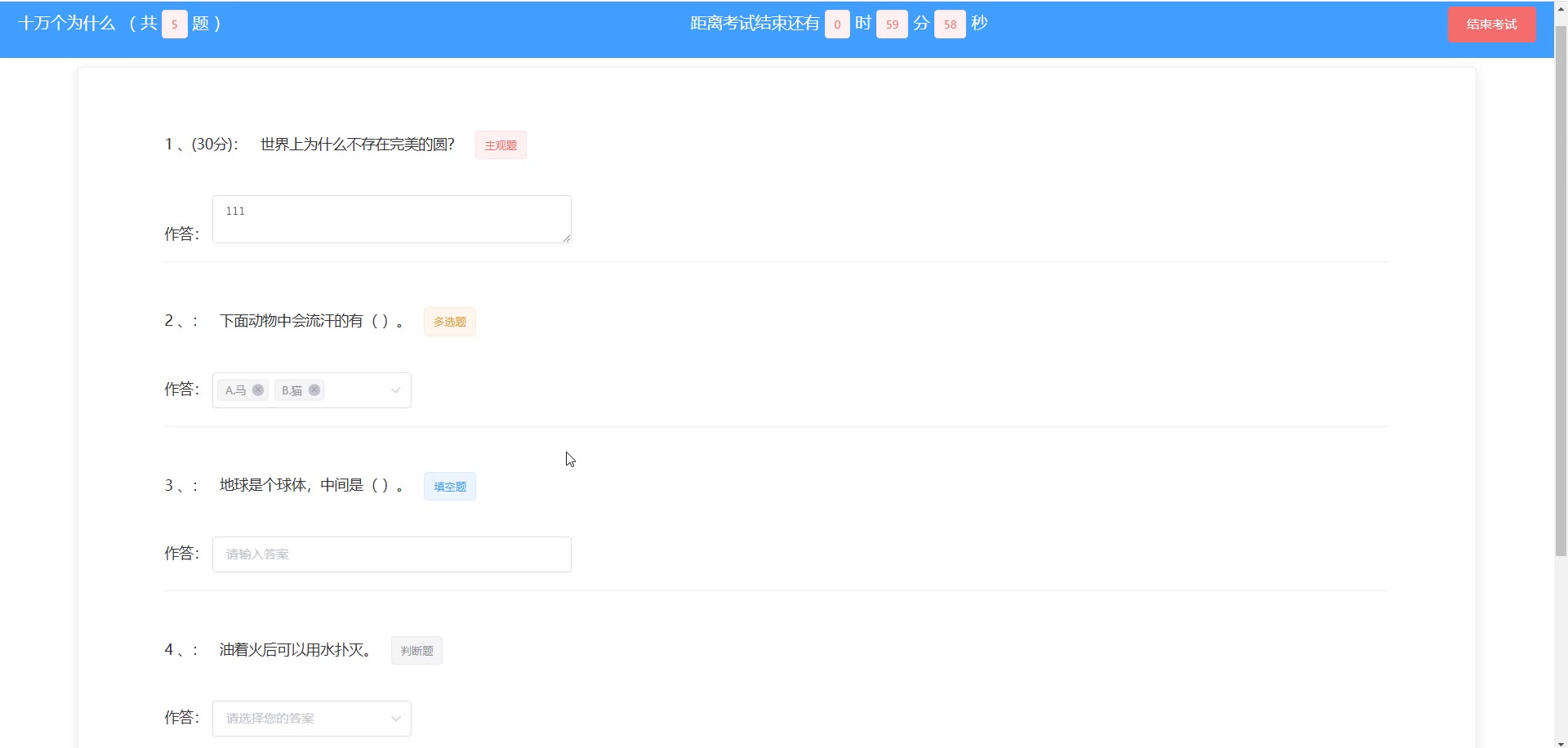Click the B.猫 selected tag
1568x748 pixels.
pos(300,390)
